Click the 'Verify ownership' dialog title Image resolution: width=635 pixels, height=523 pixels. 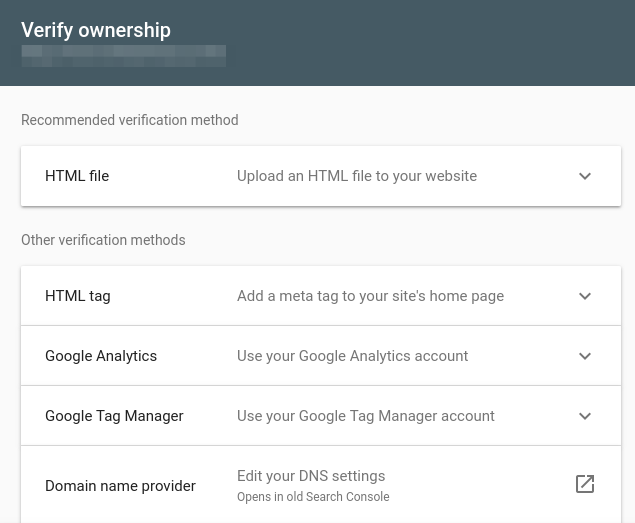[96, 30]
